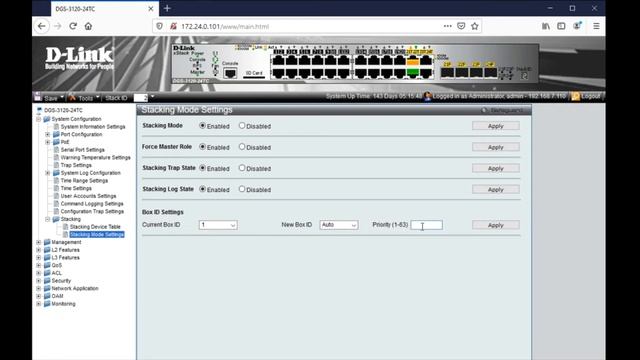Screen dimensions: 640x360
Task: Set Stacking Mode to Disabled
Action: pos(242,126)
